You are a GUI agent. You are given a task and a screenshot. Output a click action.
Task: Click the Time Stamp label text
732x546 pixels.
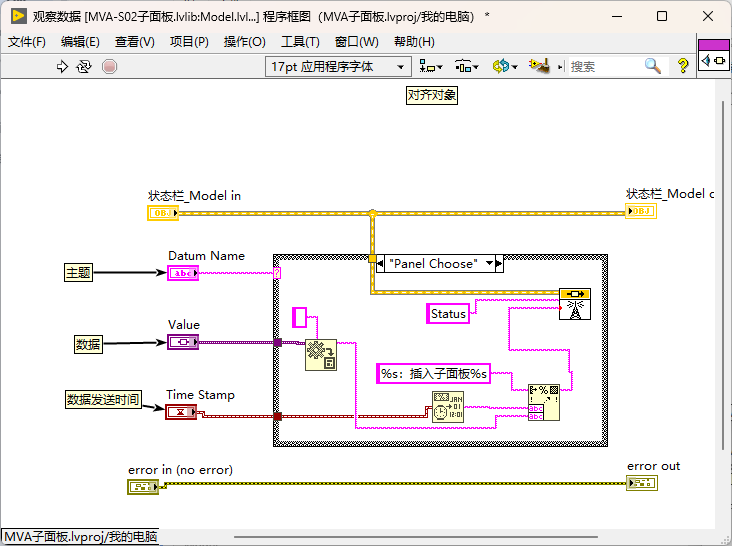(200, 395)
